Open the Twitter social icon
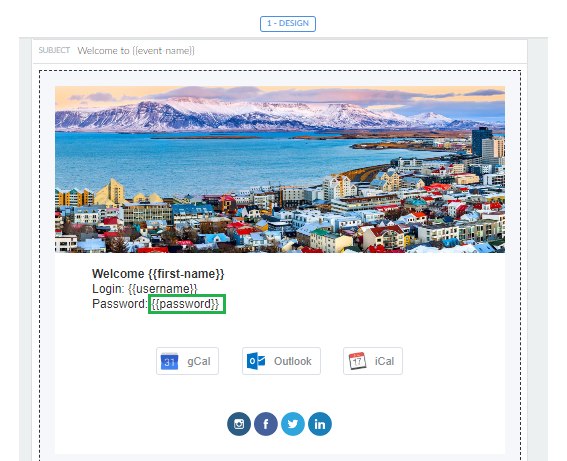The width and height of the screenshot is (567, 461). coord(293,424)
